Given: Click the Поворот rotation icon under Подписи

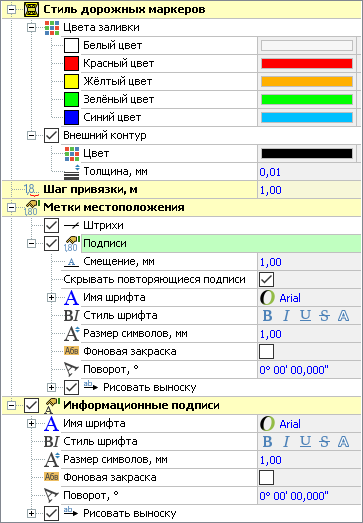Looking at the screenshot, I should click(71, 370).
